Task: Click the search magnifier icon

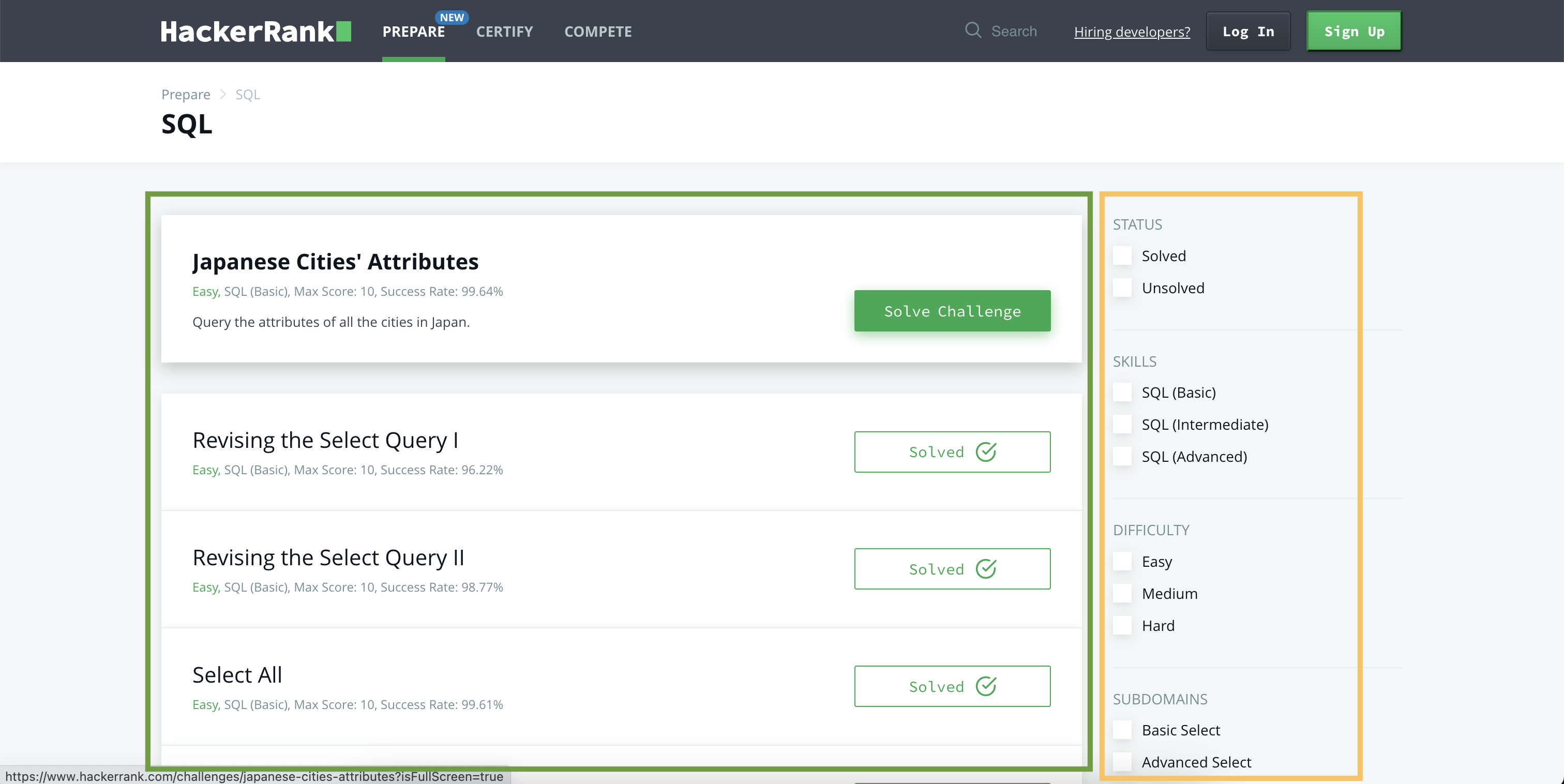Action: (973, 31)
